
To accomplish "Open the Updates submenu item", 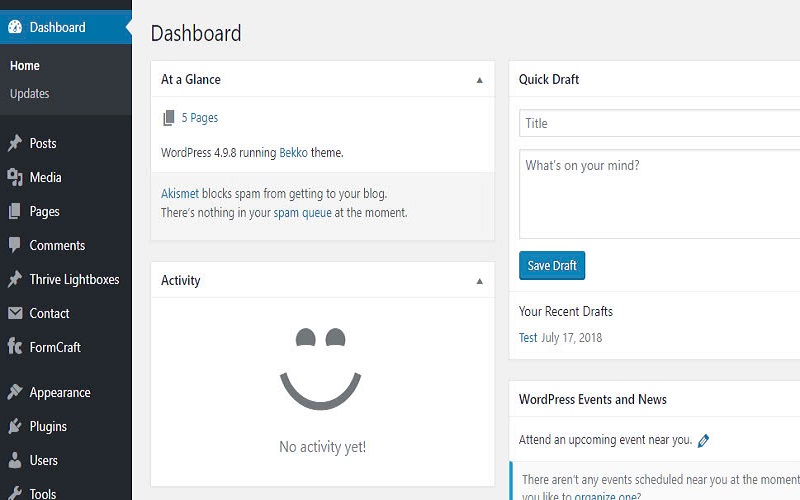I will click(x=30, y=94).
